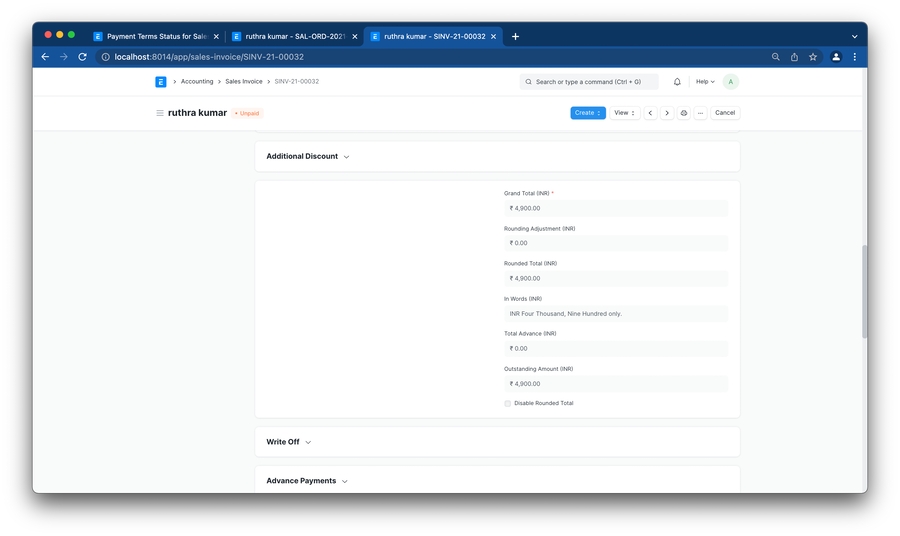Open the user avatar menu
This screenshot has width=900, height=536.
731,82
